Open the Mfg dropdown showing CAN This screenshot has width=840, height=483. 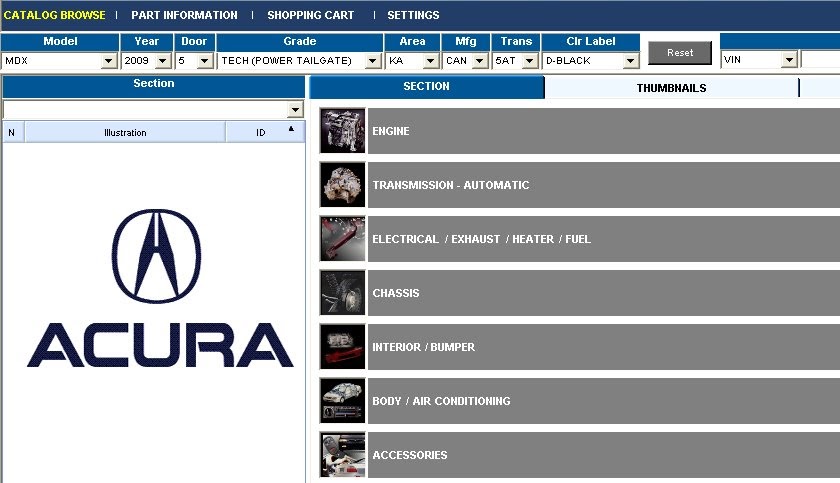point(466,61)
